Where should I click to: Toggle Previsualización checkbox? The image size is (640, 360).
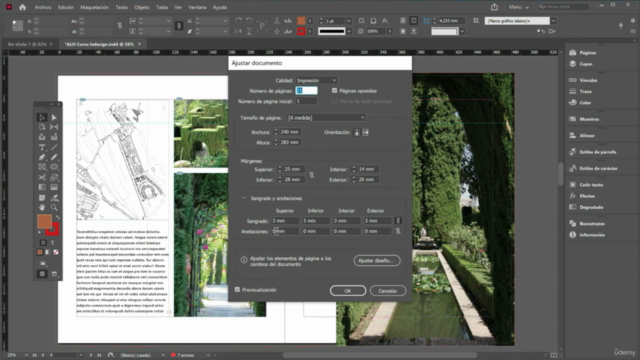[x=237, y=289]
